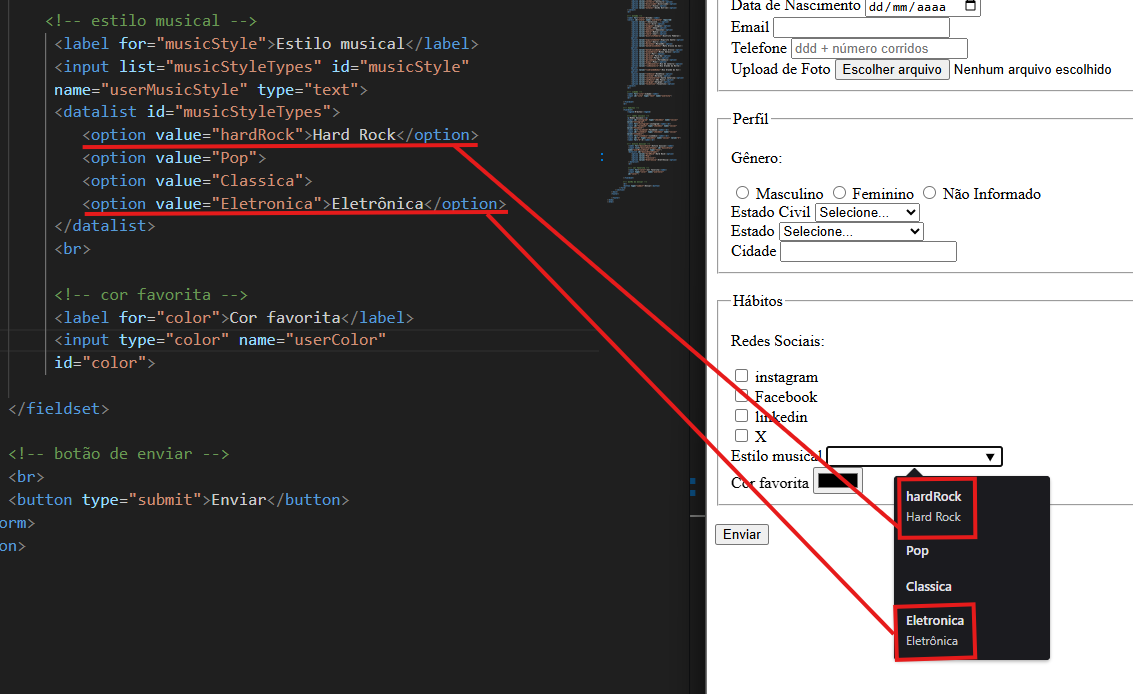Select the Não Informado radio button
The image size is (1133, 694).
pos(930,193)
